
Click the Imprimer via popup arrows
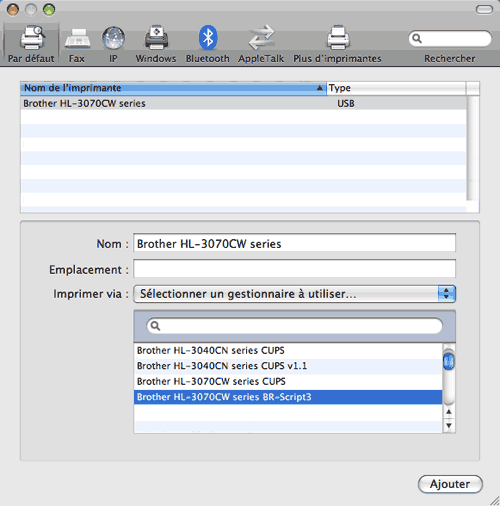(x=446, y=294)
